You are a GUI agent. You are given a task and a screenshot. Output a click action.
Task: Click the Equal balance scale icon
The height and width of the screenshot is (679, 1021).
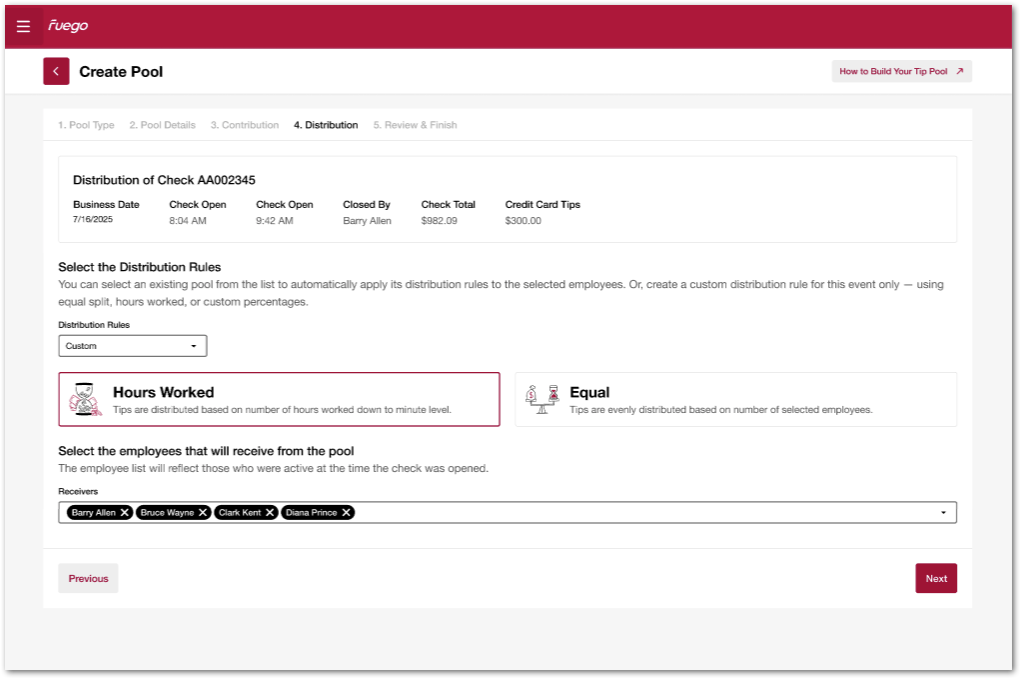tap(543, 399)
